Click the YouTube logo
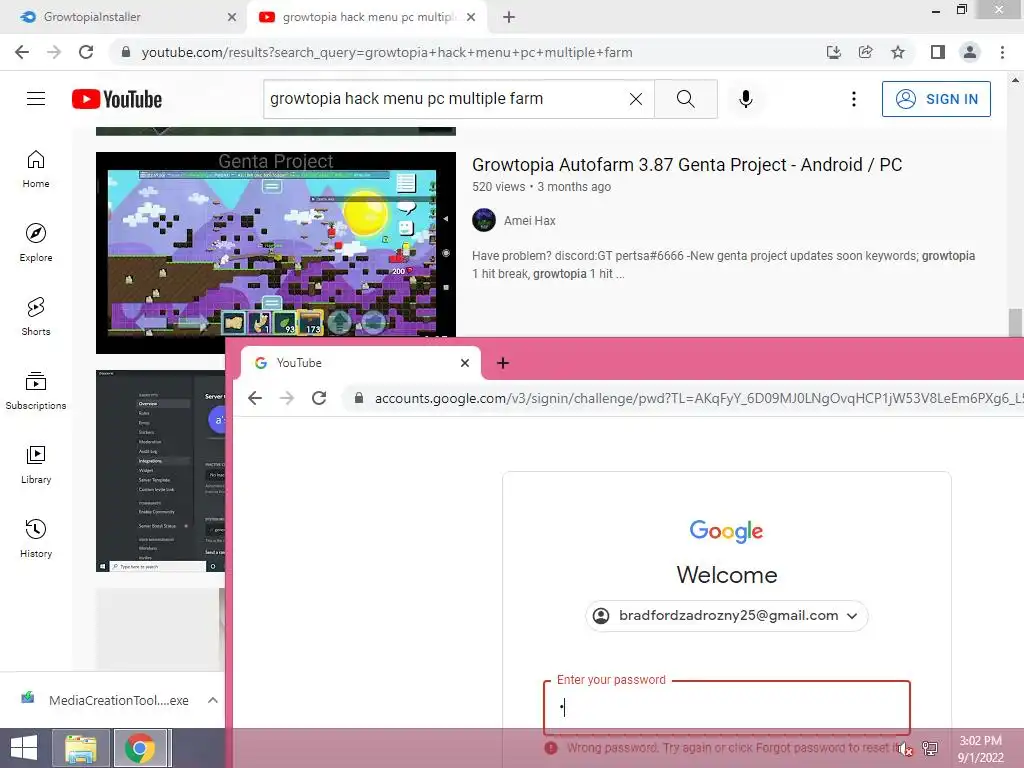The image size is (1024, 768). click(117, 99)
